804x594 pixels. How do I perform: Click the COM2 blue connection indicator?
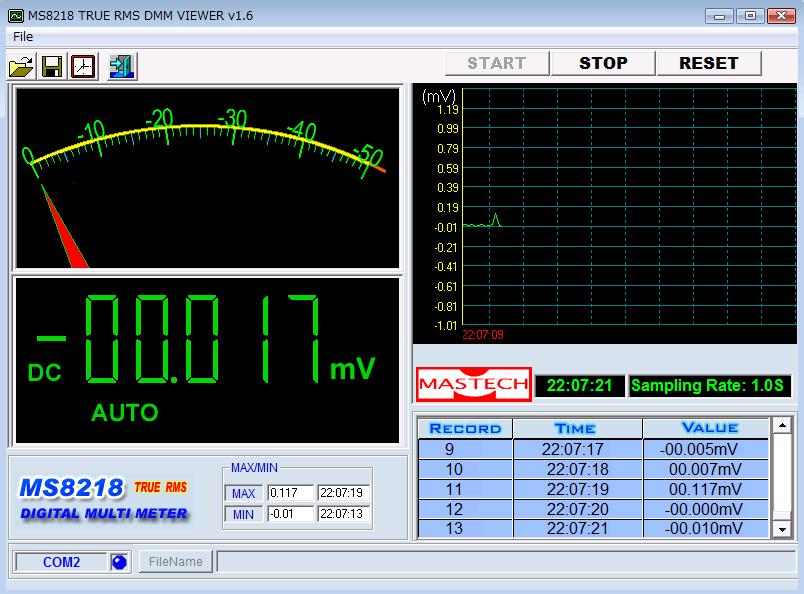(119, 562)
